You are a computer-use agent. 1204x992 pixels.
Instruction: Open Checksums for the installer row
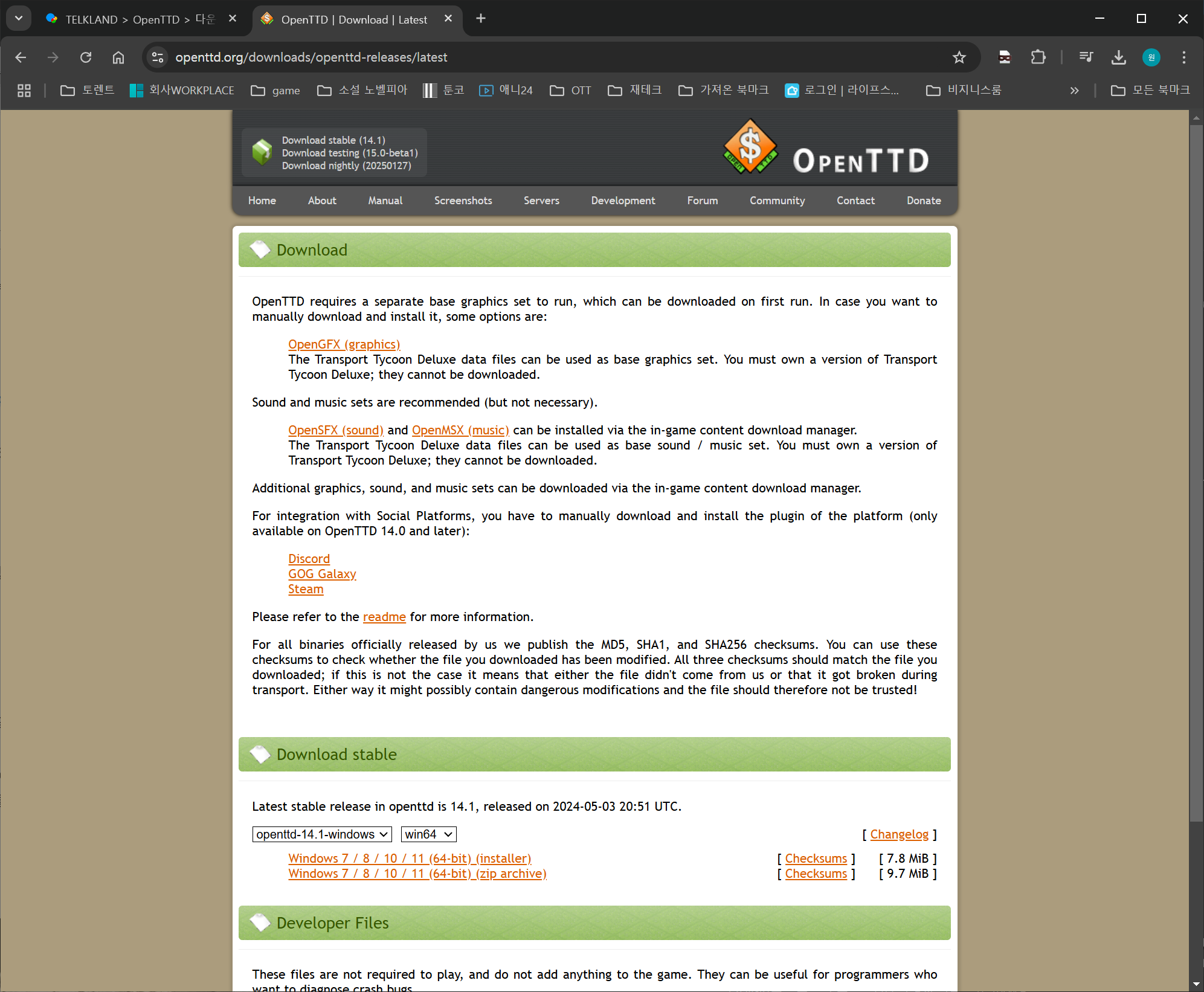(x=816, y=858)
